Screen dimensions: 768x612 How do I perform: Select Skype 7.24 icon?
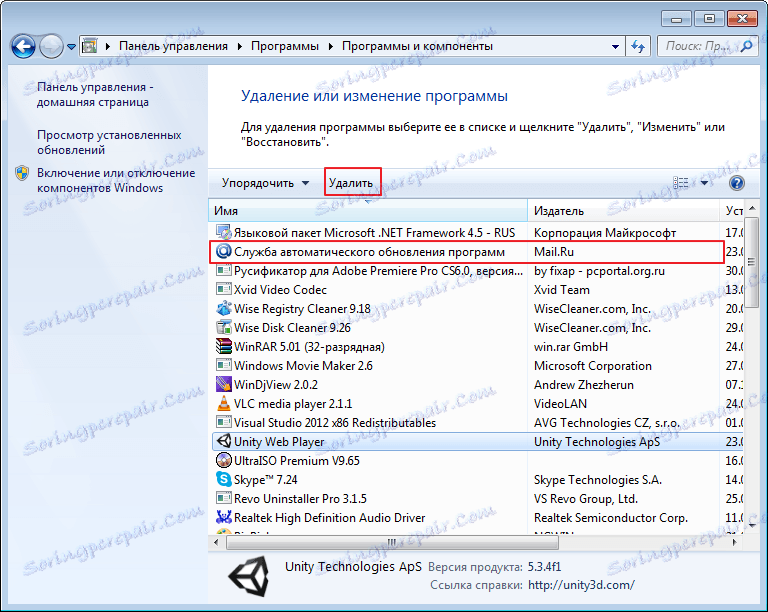pyautogui.click(x=224, y=479)
